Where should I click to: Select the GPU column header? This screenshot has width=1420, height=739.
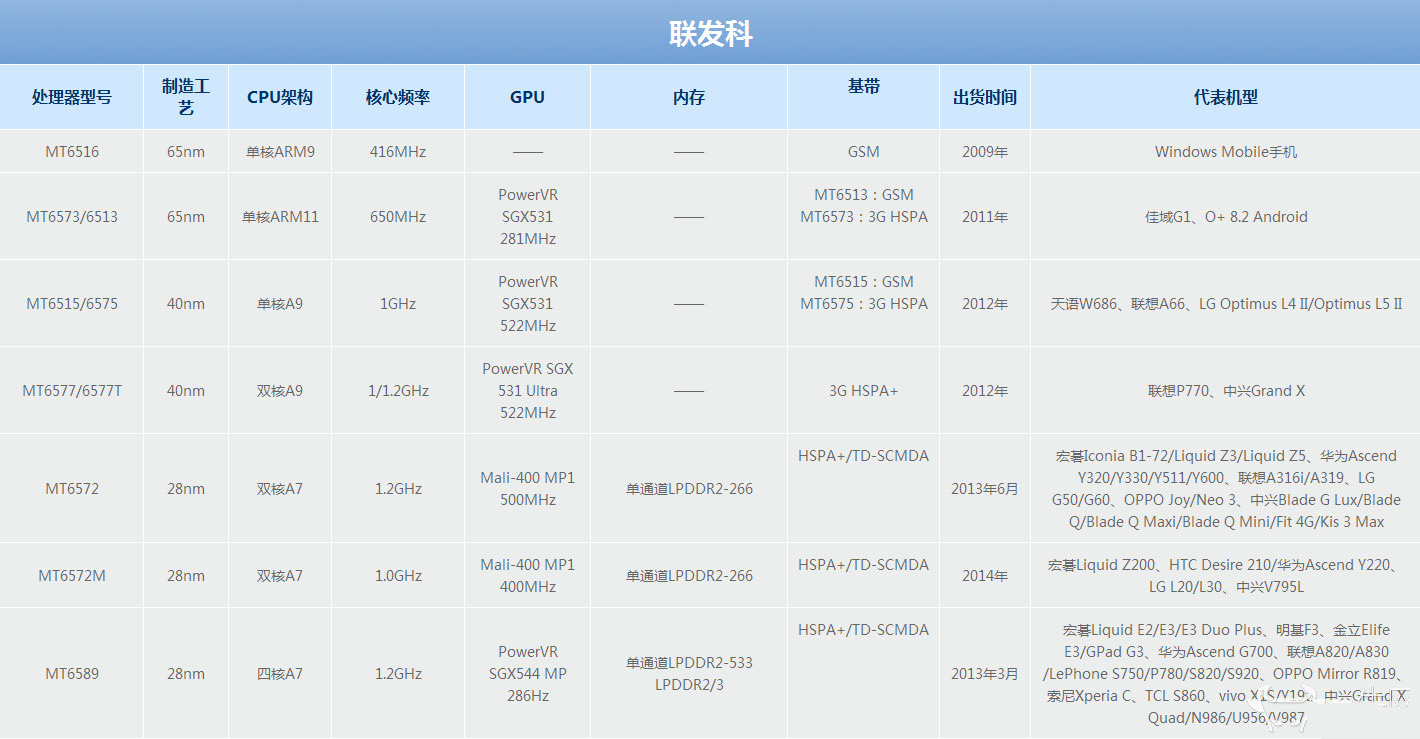point(527,97)
